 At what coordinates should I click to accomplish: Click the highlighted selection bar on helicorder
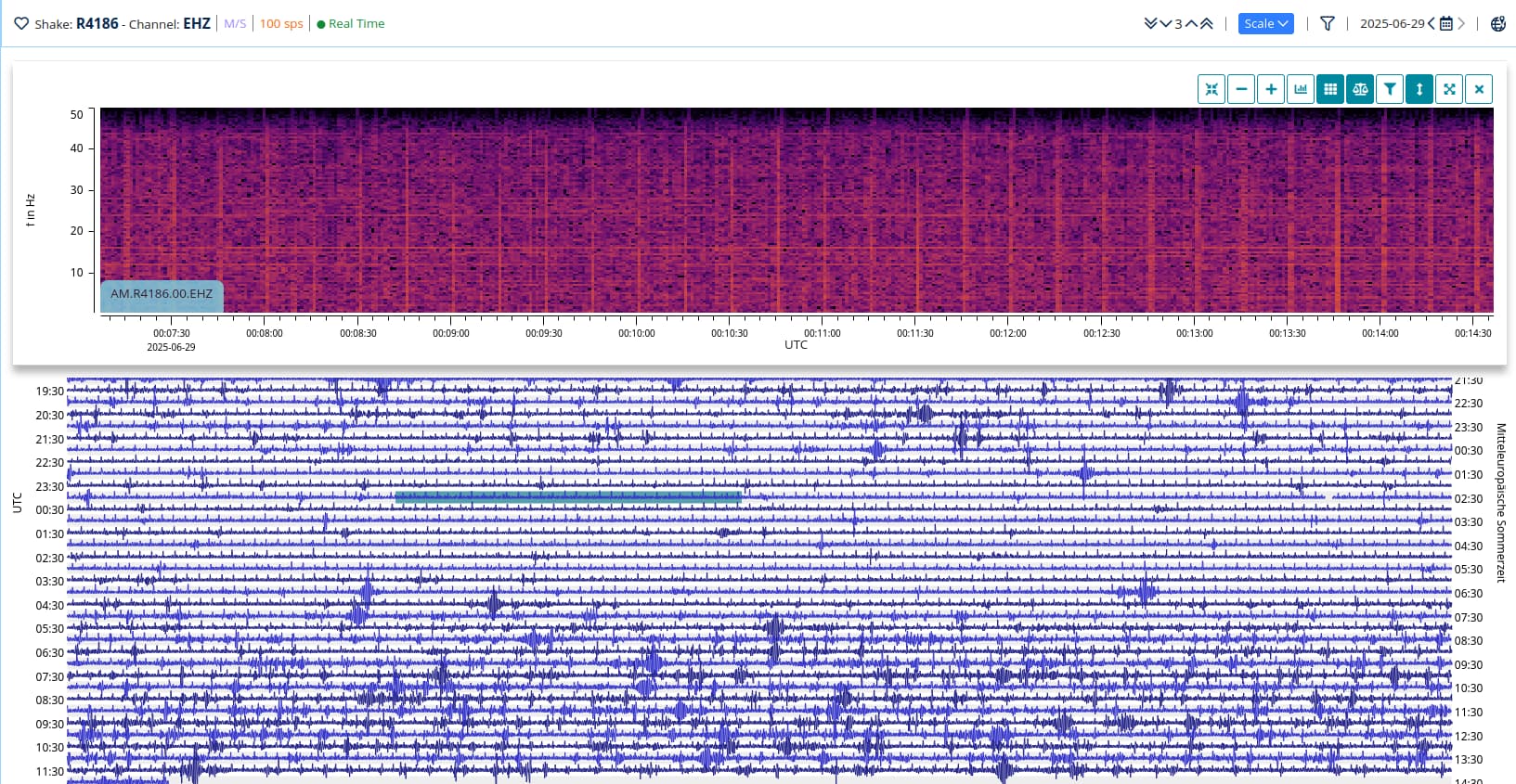click(568, 497)
